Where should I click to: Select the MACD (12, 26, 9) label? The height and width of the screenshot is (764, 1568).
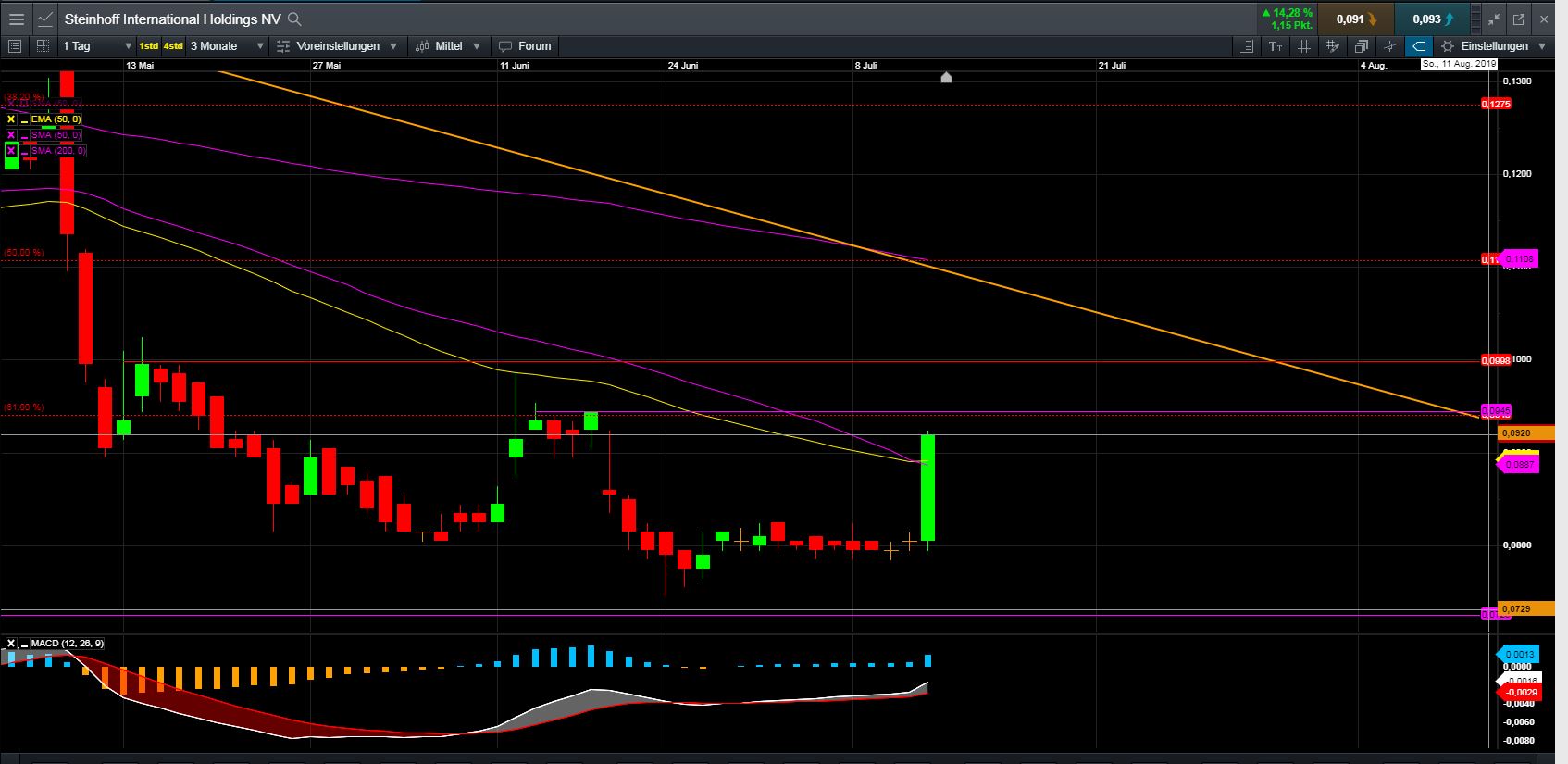coord(67,643)
